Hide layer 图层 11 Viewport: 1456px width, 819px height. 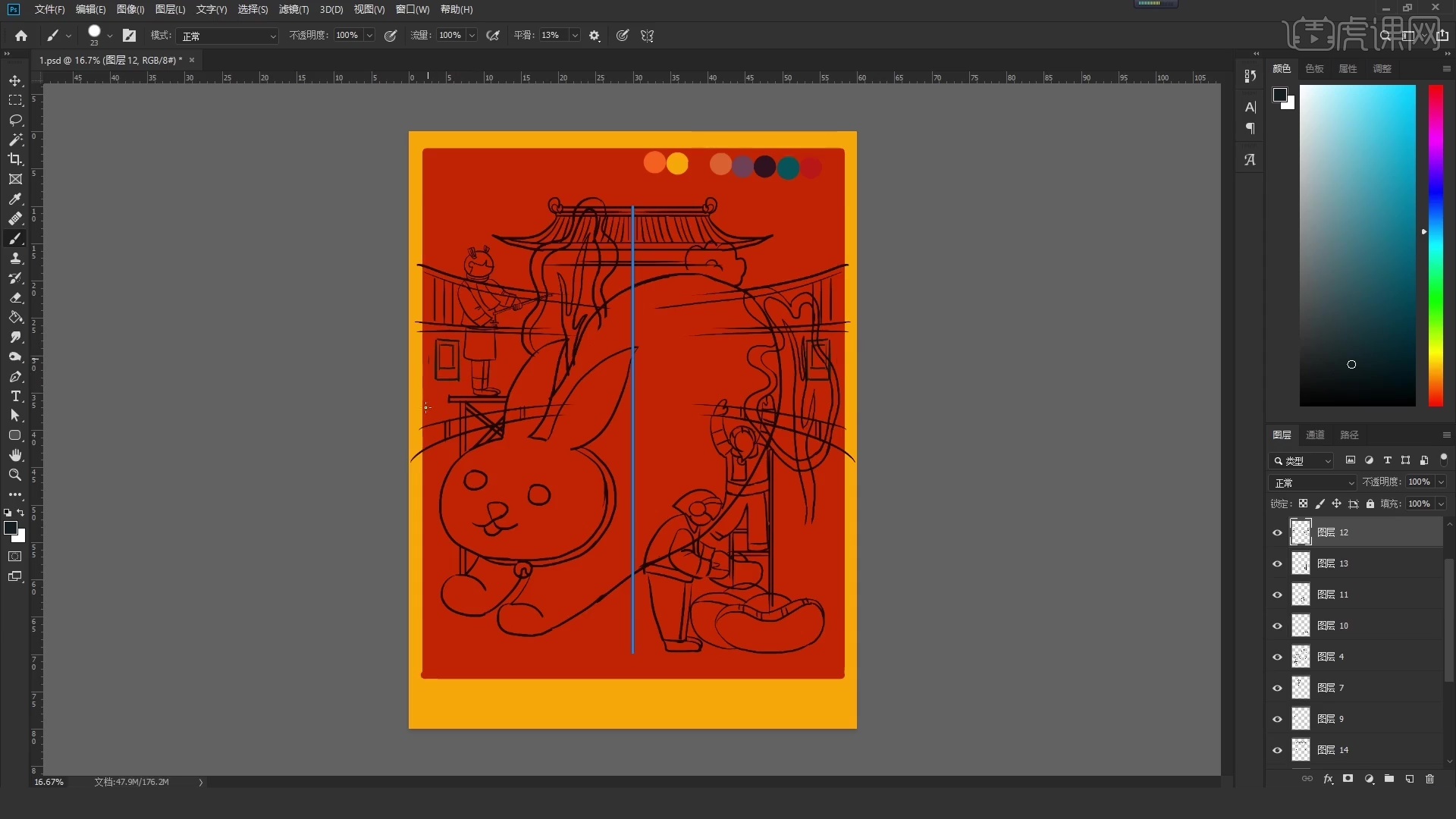click(x=1277, y=595)
